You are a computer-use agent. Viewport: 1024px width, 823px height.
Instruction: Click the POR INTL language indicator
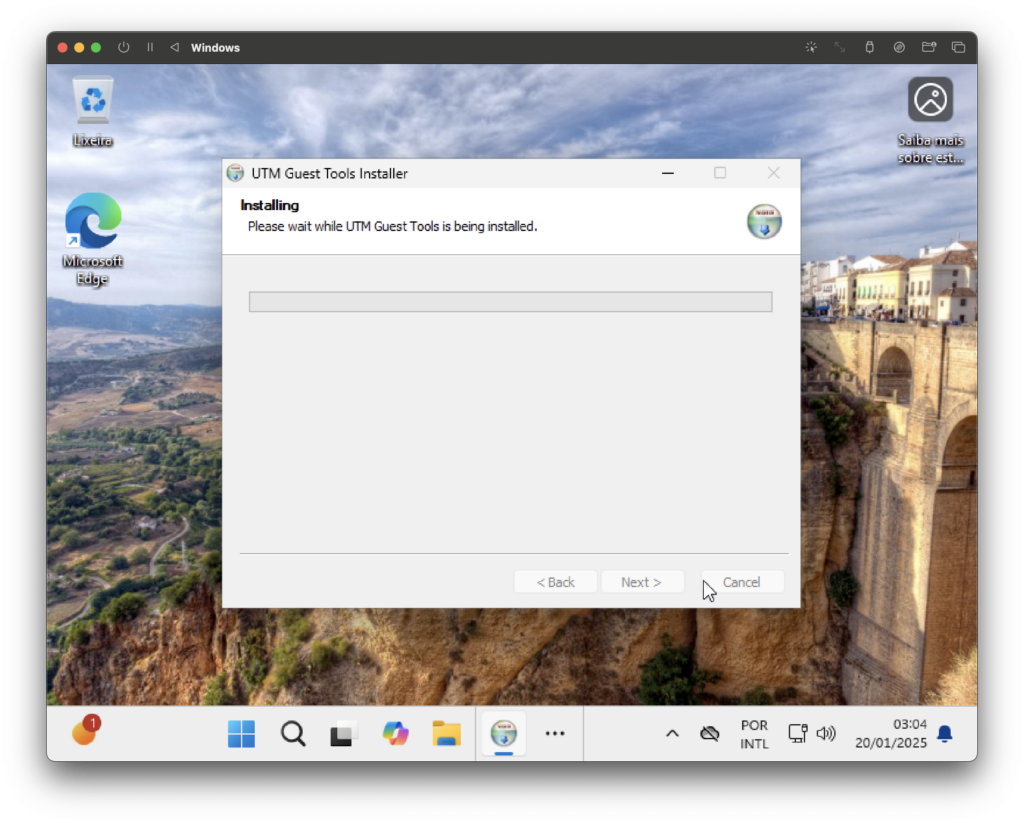754,734
